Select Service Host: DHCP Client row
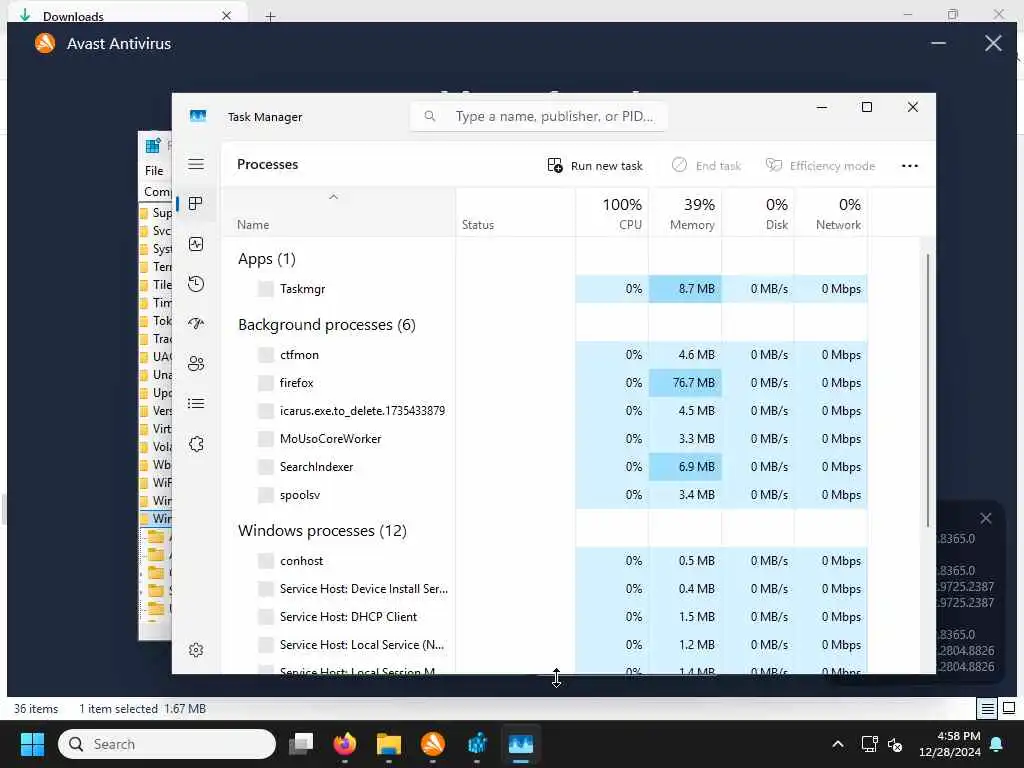 [x=545, y=617]
